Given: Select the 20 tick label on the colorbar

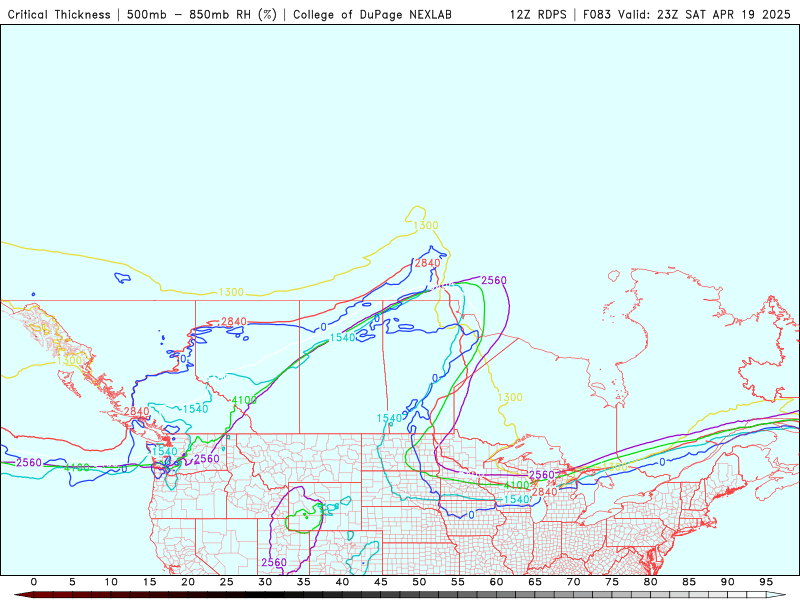Looking at the screenshot, I should 188,582.
